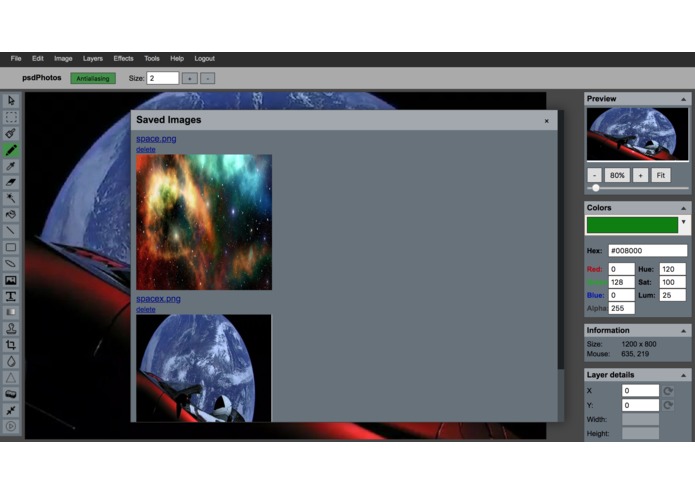Click the Alpha value input field
Screen dimensions: 695x494
(621, 308)
